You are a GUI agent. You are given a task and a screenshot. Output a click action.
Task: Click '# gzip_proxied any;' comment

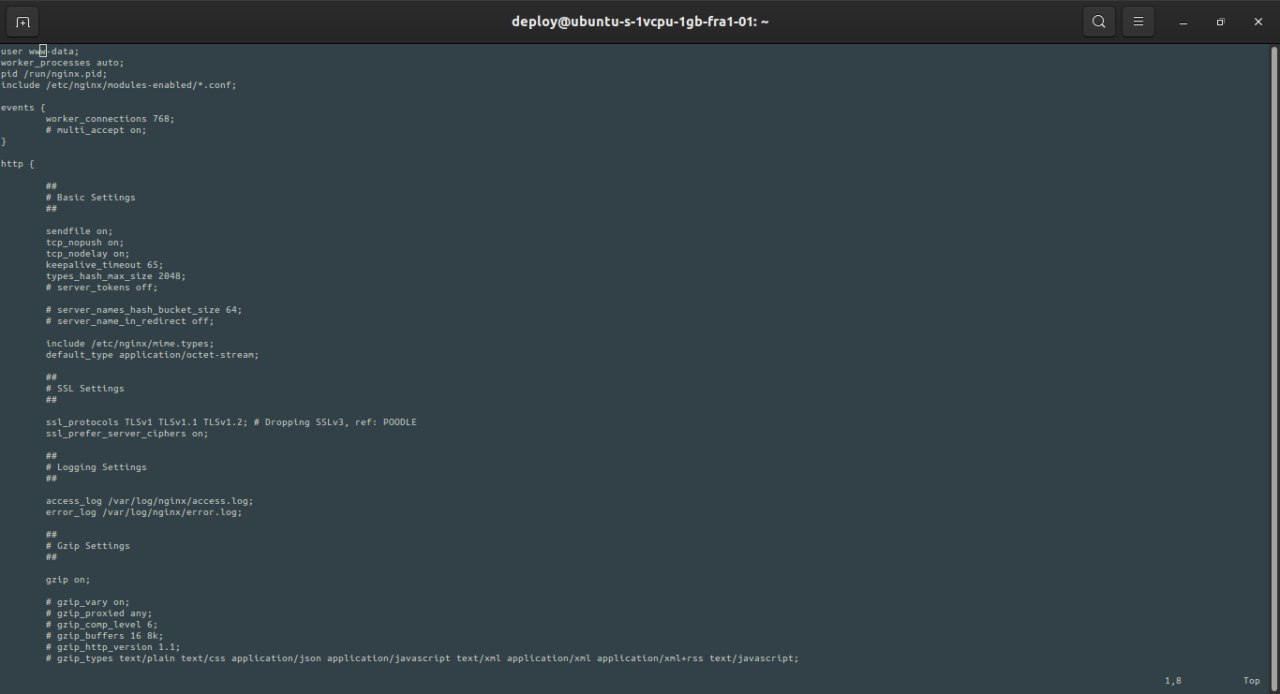[99, 613]
